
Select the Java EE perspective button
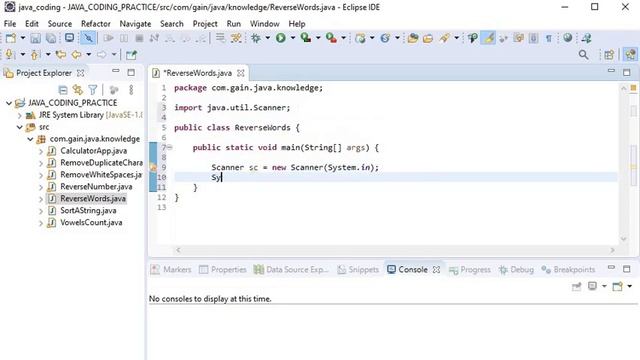[x=630, y=55]
